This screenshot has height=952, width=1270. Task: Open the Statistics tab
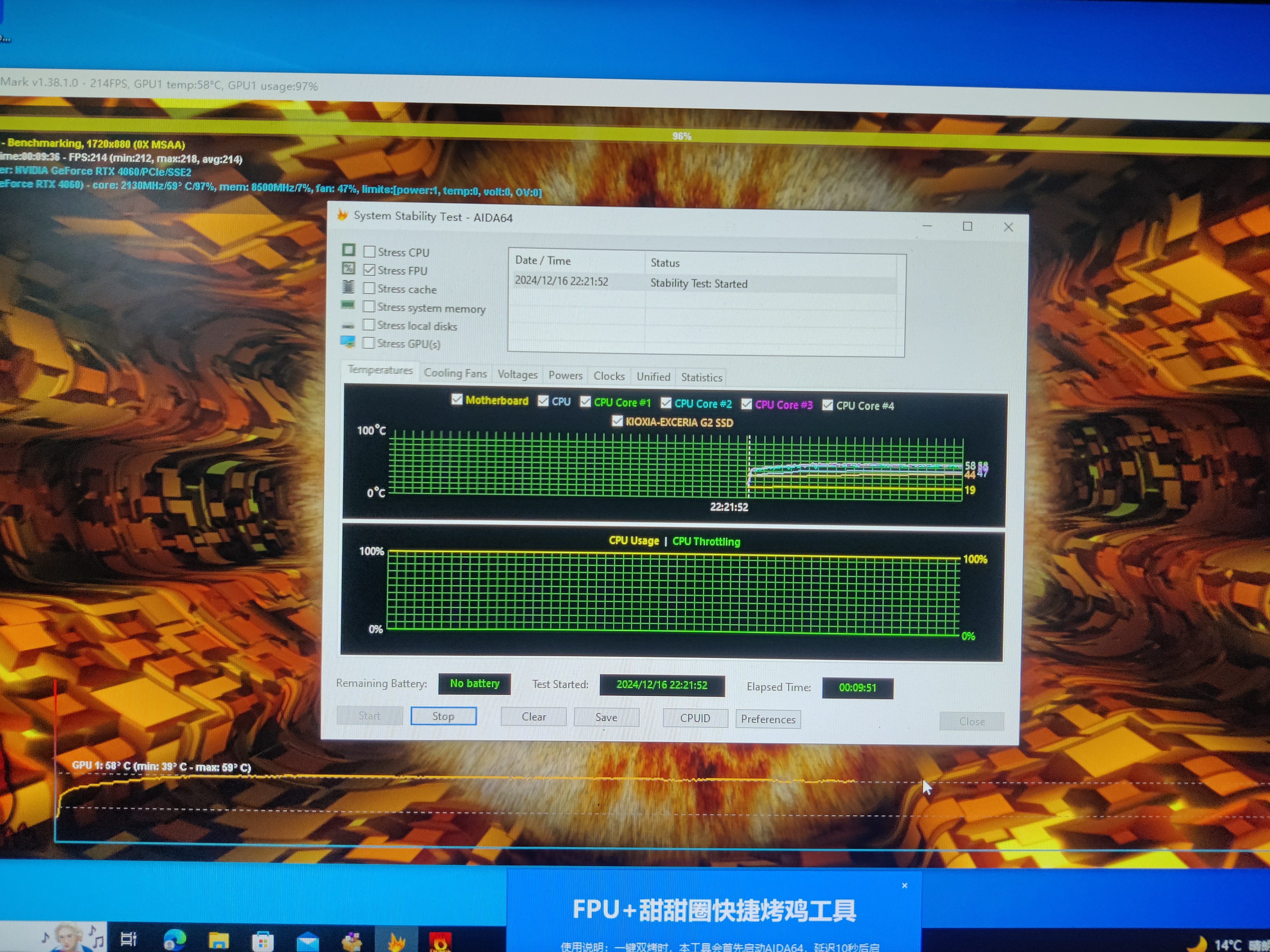point(702,378)
